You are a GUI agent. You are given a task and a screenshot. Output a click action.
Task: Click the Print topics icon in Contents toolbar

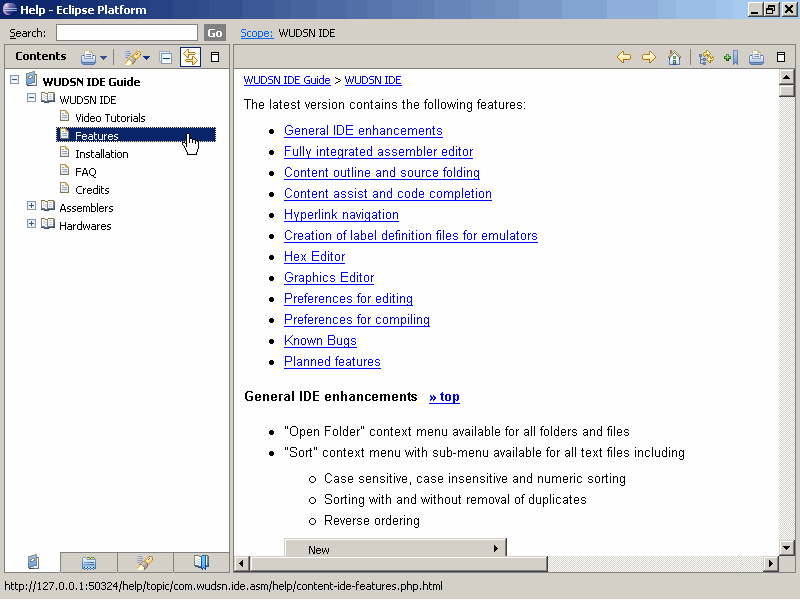tap(88, 57)
